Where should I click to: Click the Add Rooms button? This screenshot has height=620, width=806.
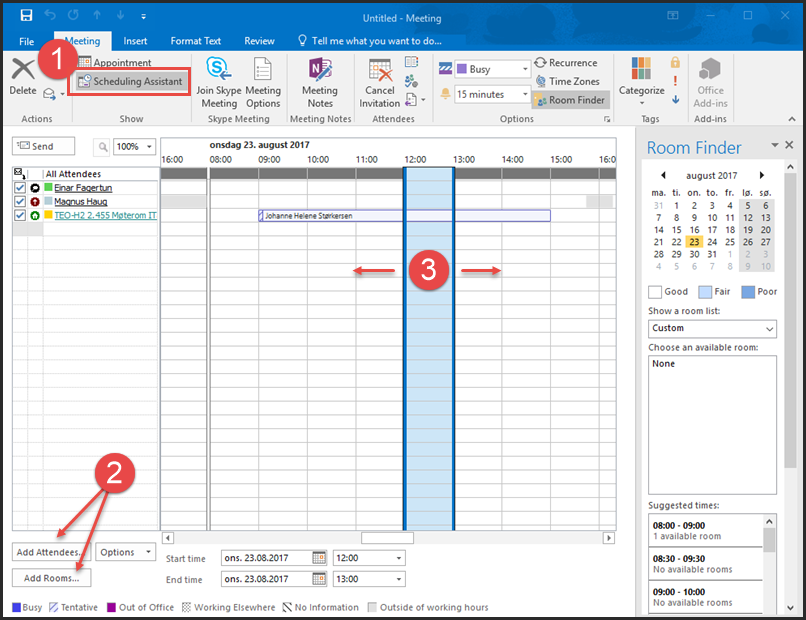pyautogui.click(x=51, y=578)
